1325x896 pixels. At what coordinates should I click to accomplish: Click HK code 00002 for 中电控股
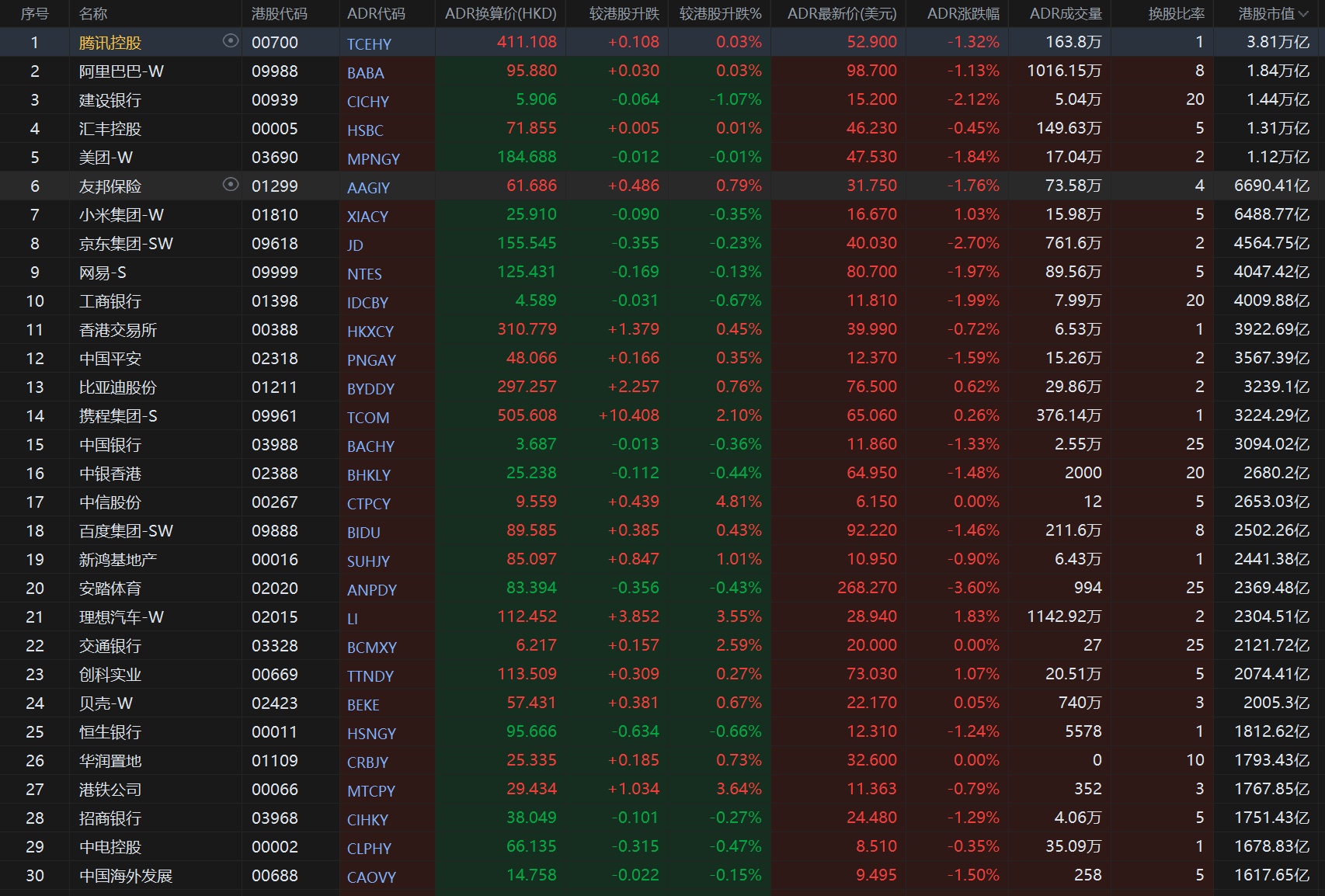(275, 847)
